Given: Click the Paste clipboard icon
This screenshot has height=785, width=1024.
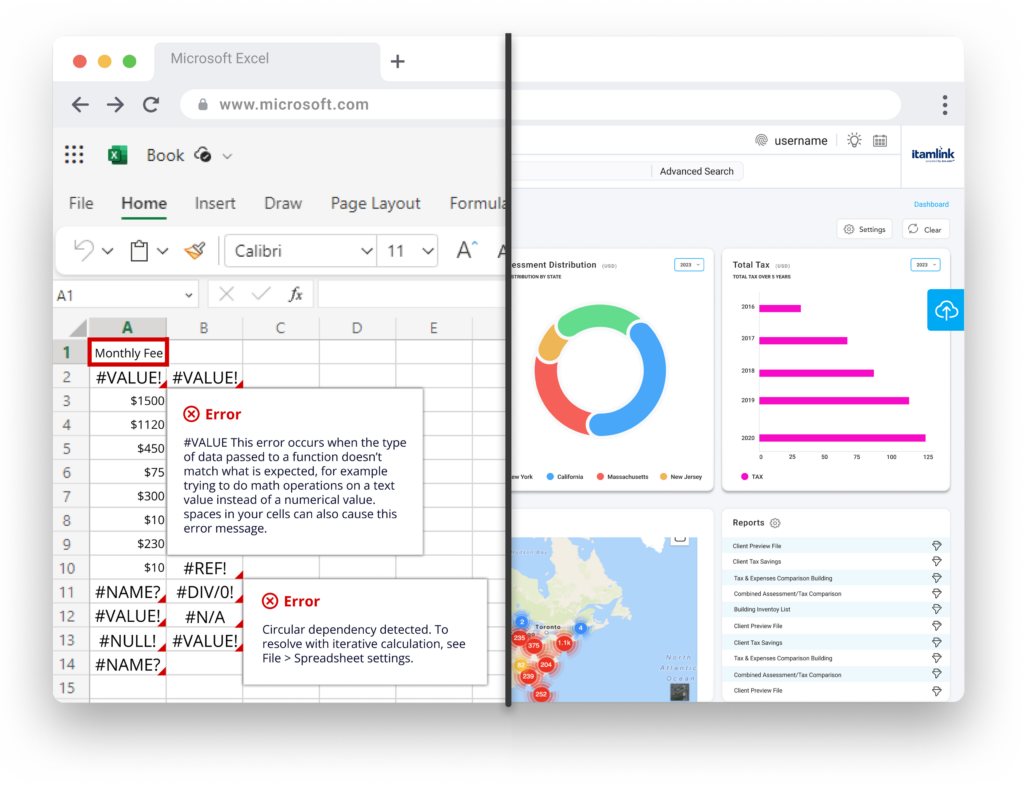Looking at the screenshot, I should click(x=138, y=251).
